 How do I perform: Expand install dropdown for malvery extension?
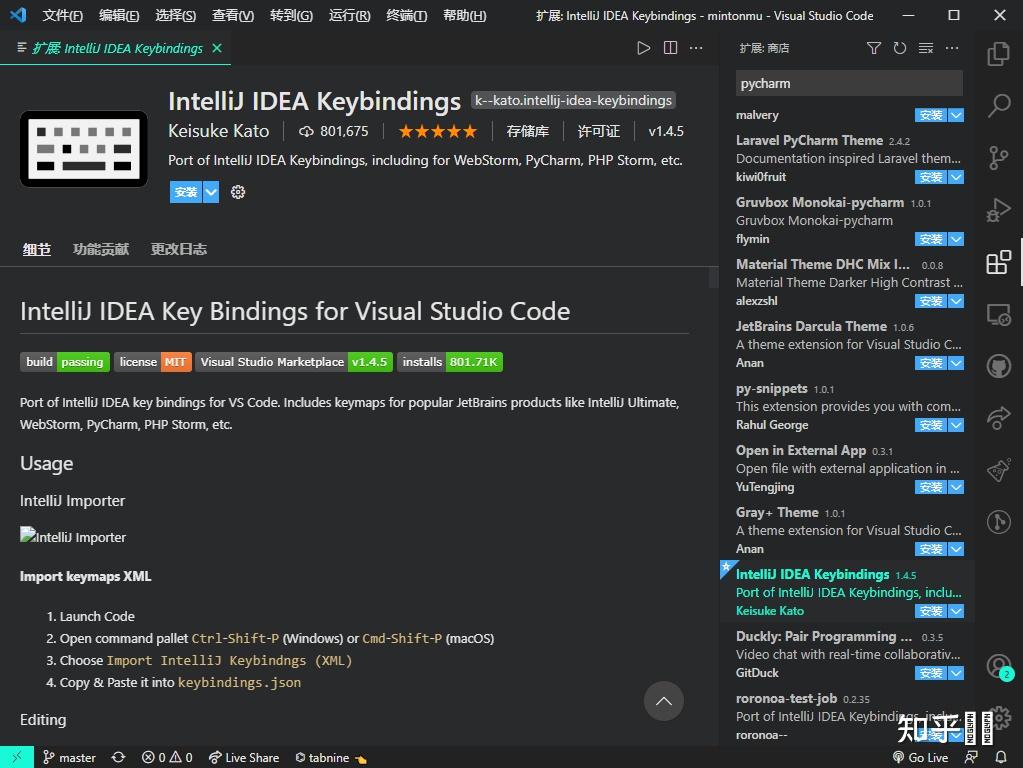[x=956, y=115]
